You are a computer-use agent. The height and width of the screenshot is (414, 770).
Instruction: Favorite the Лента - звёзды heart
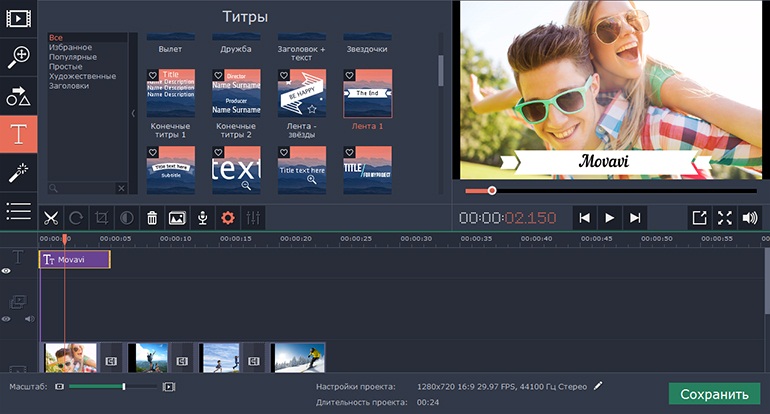(284, 75)
